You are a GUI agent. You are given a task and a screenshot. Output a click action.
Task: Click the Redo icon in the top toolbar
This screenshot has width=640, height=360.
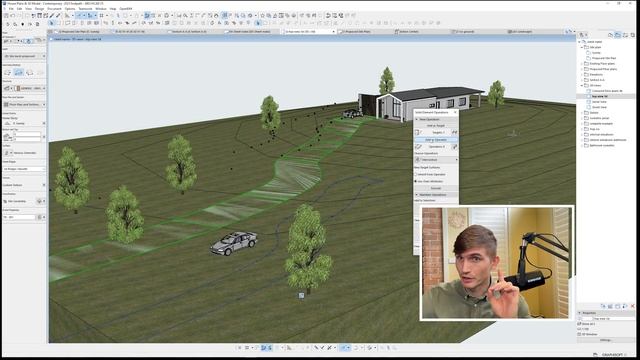[19, 16]
